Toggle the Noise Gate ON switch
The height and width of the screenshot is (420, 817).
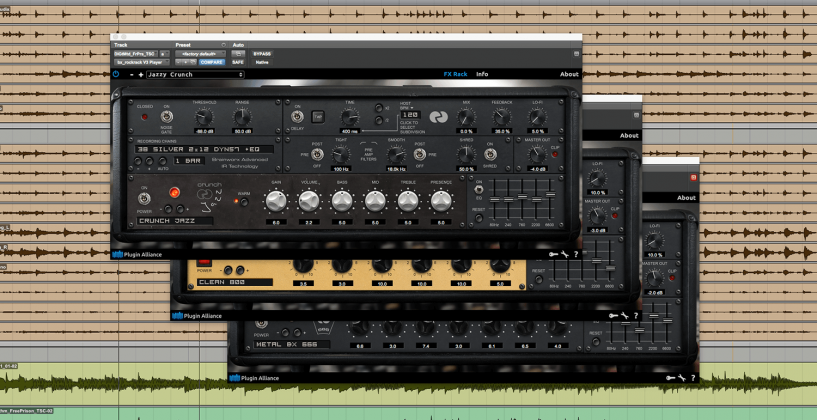click(x=167, y=117)
